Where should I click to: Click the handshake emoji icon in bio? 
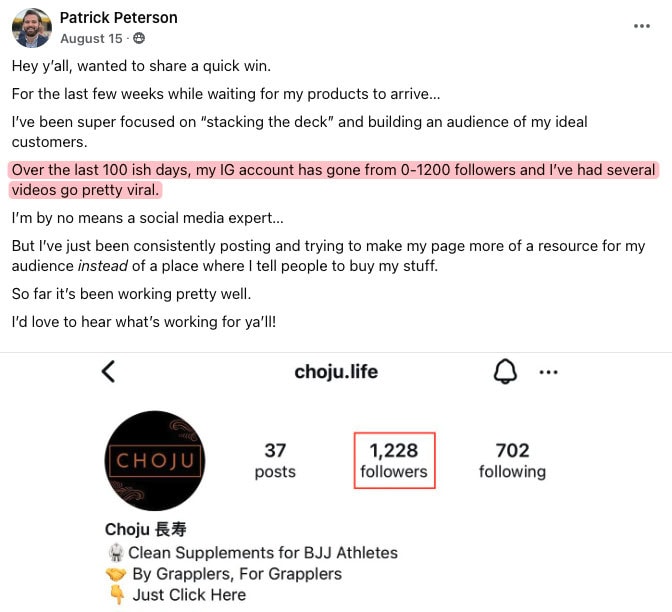click(116, 574)
